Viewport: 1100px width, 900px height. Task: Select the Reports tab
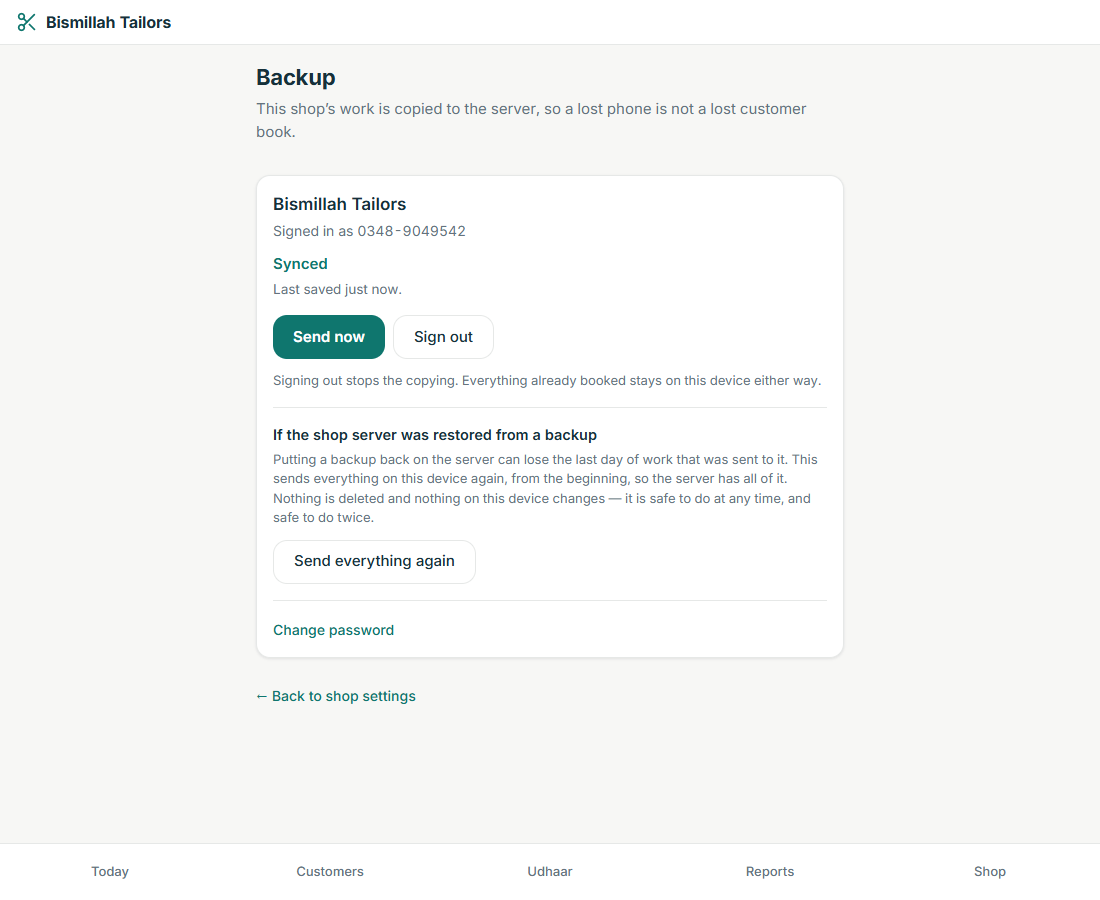[x=770, y=871]
